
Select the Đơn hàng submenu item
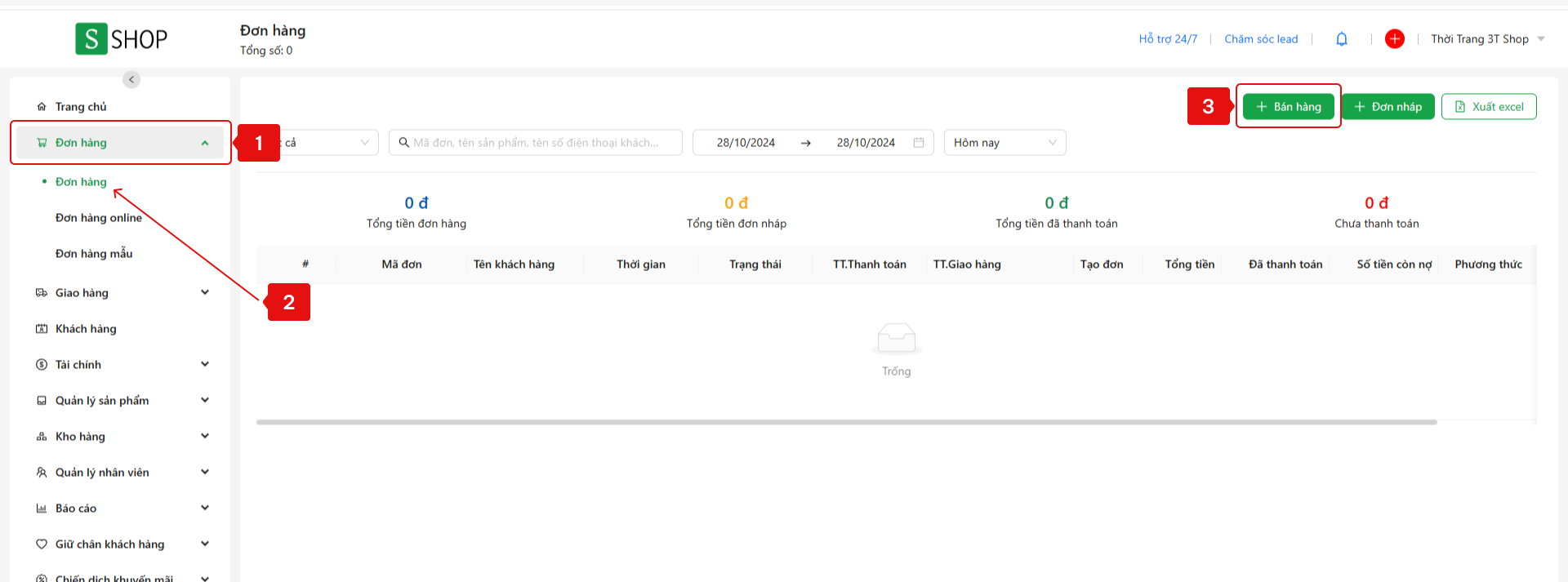click(x=81, y=182)
